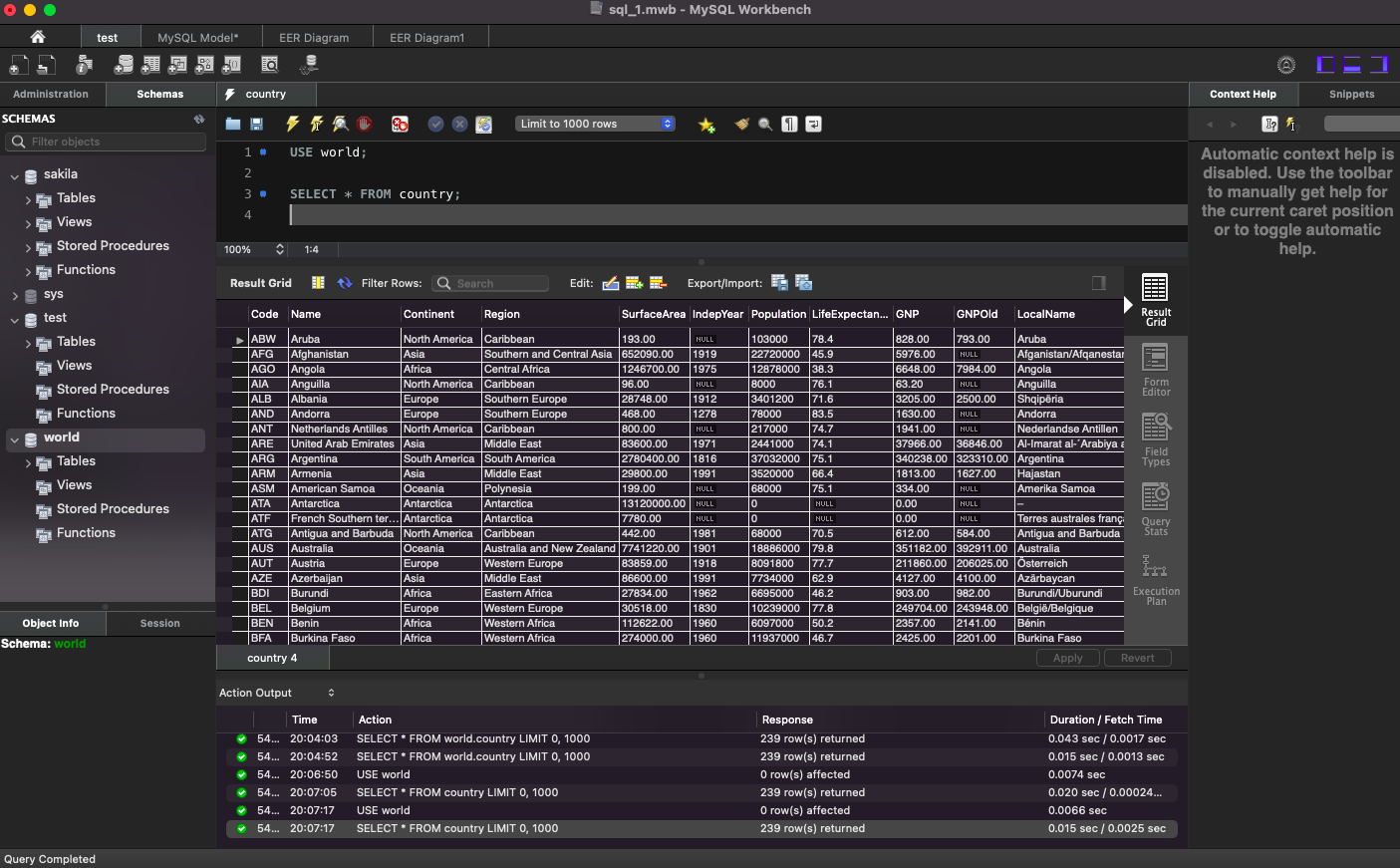
Task: Open the Limit to 1000 rows dropdown
Action: (x=596, y=124)
